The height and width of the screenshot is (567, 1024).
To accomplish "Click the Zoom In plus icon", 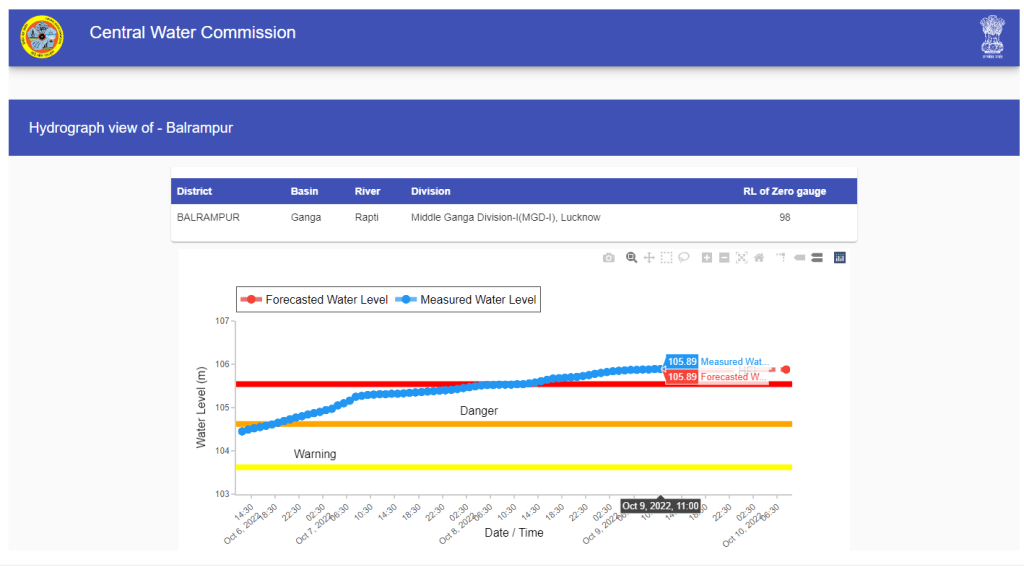I will click(707, 258).
